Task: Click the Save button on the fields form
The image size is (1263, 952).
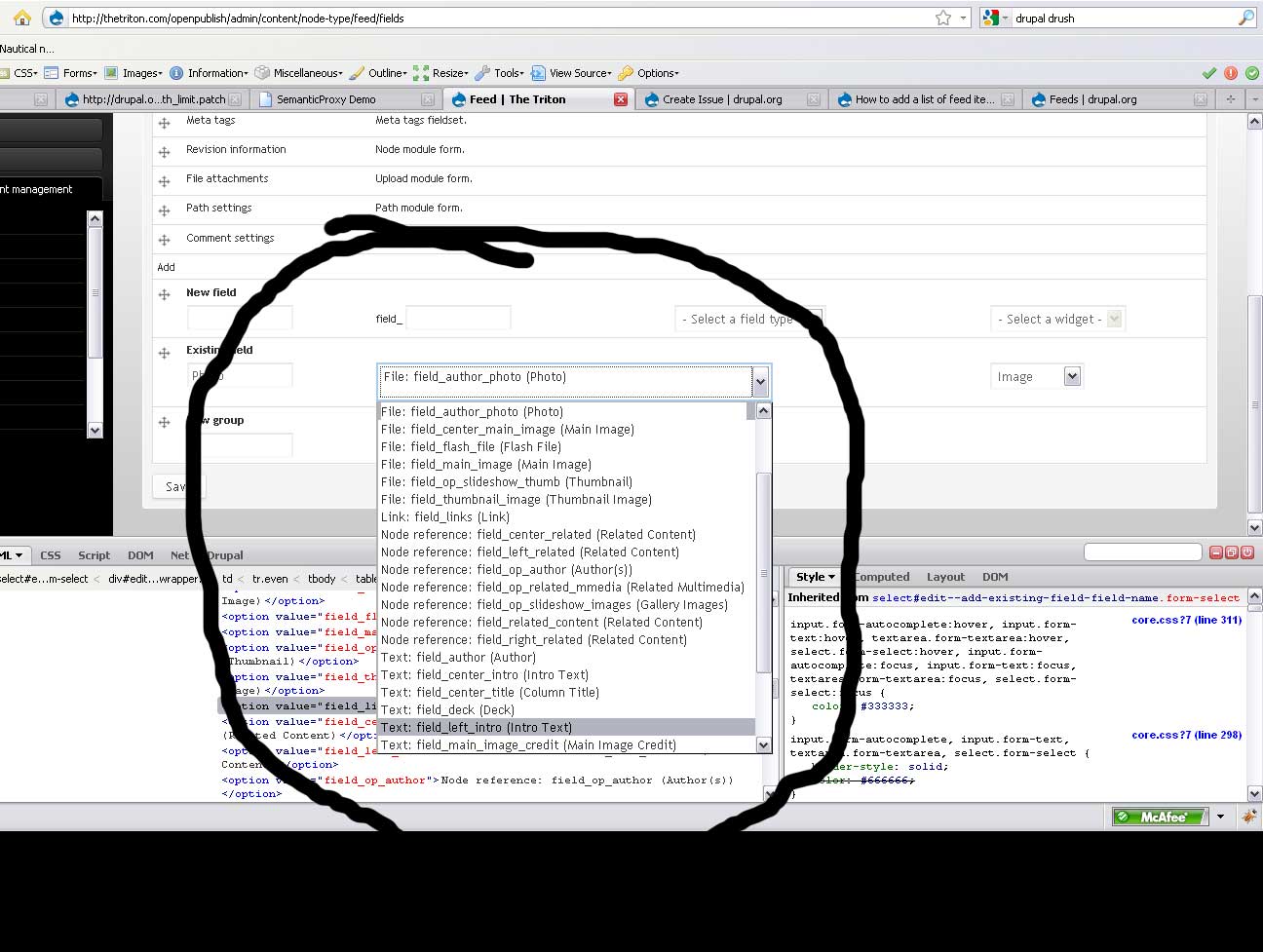Action: (x=177, y=486)
